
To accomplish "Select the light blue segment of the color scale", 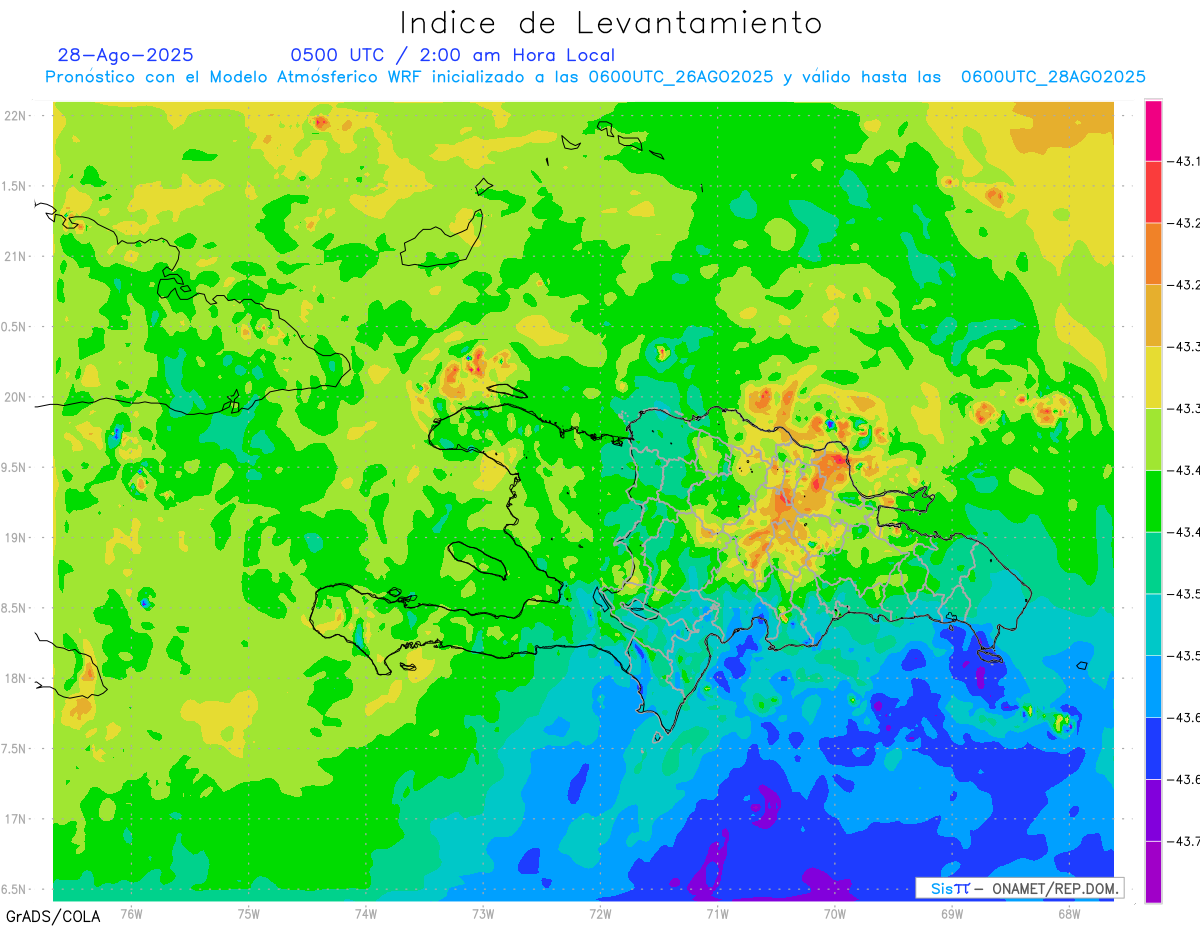I will point(1153,686).
